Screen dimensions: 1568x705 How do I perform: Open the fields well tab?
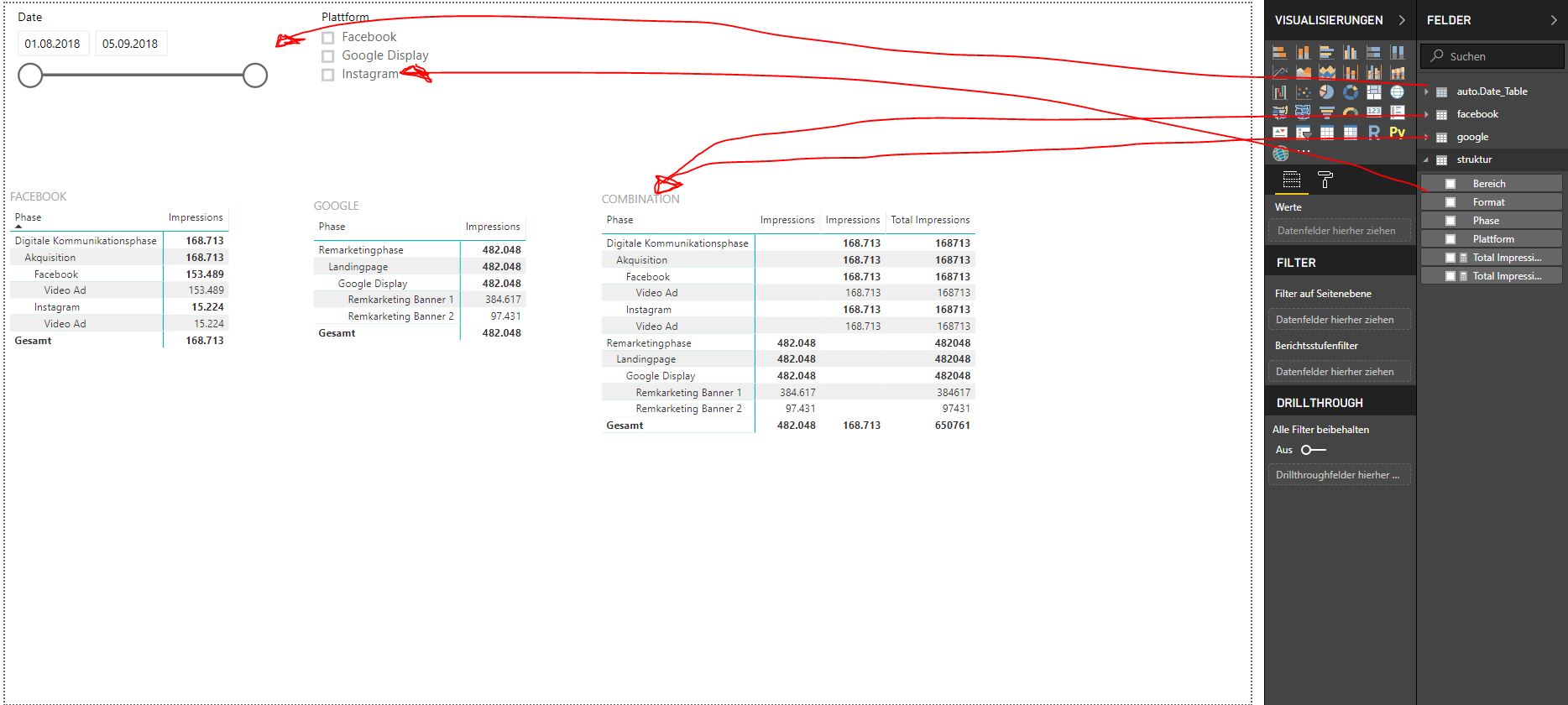point(1292,180)
